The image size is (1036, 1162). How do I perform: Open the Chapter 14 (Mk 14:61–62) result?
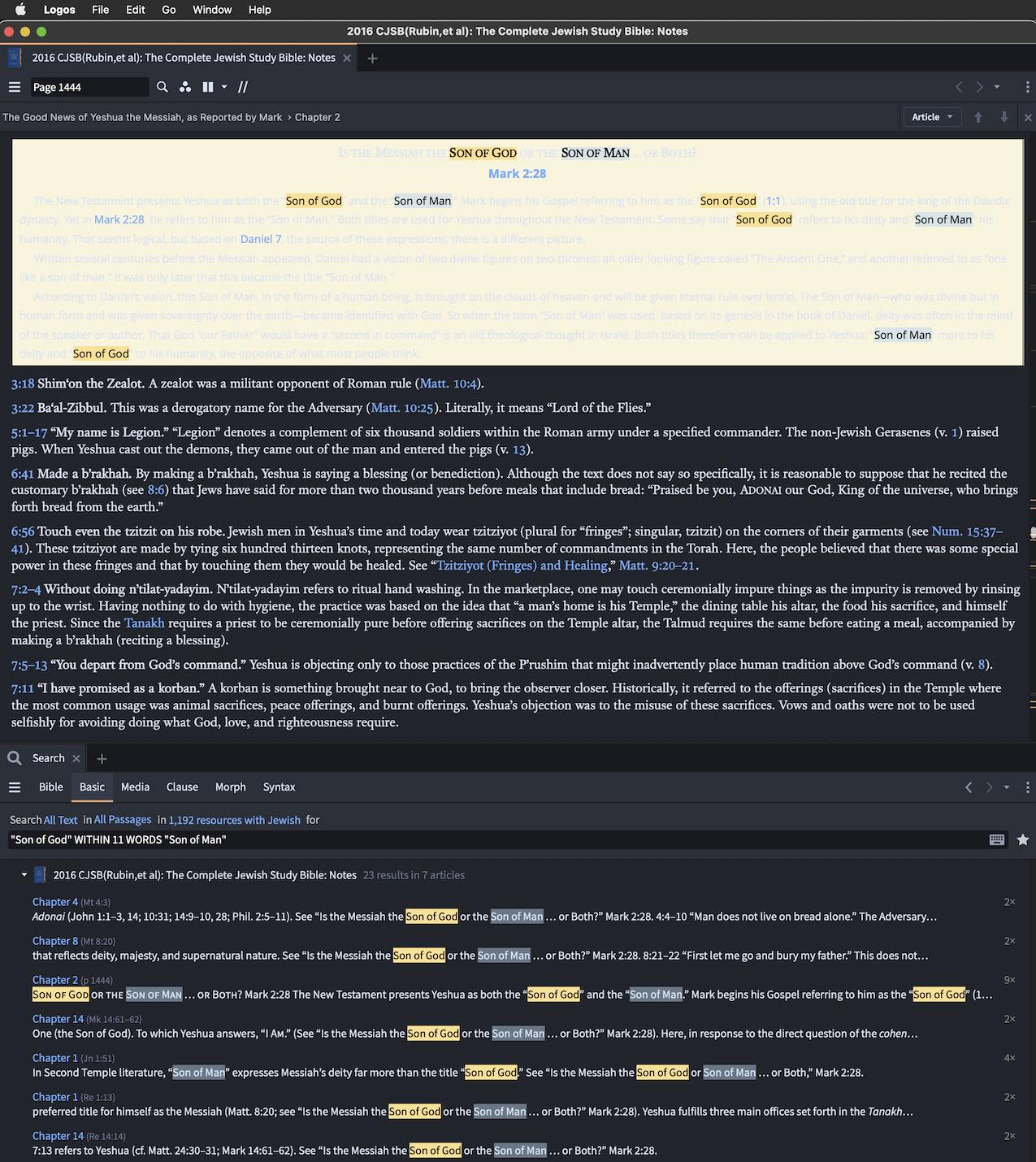pos(58,1019)
